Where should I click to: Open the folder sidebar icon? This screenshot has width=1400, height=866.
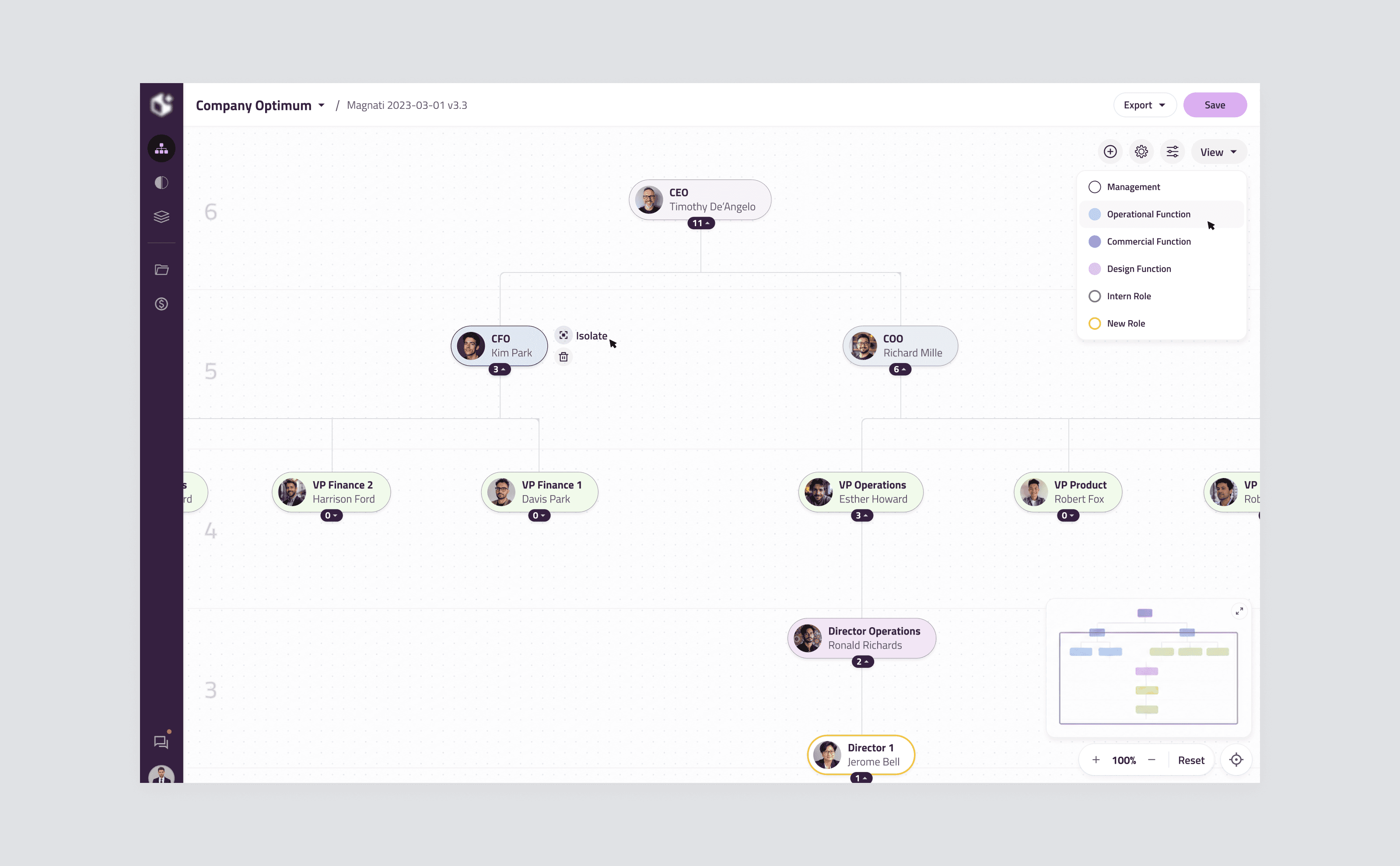coord(161,270)
